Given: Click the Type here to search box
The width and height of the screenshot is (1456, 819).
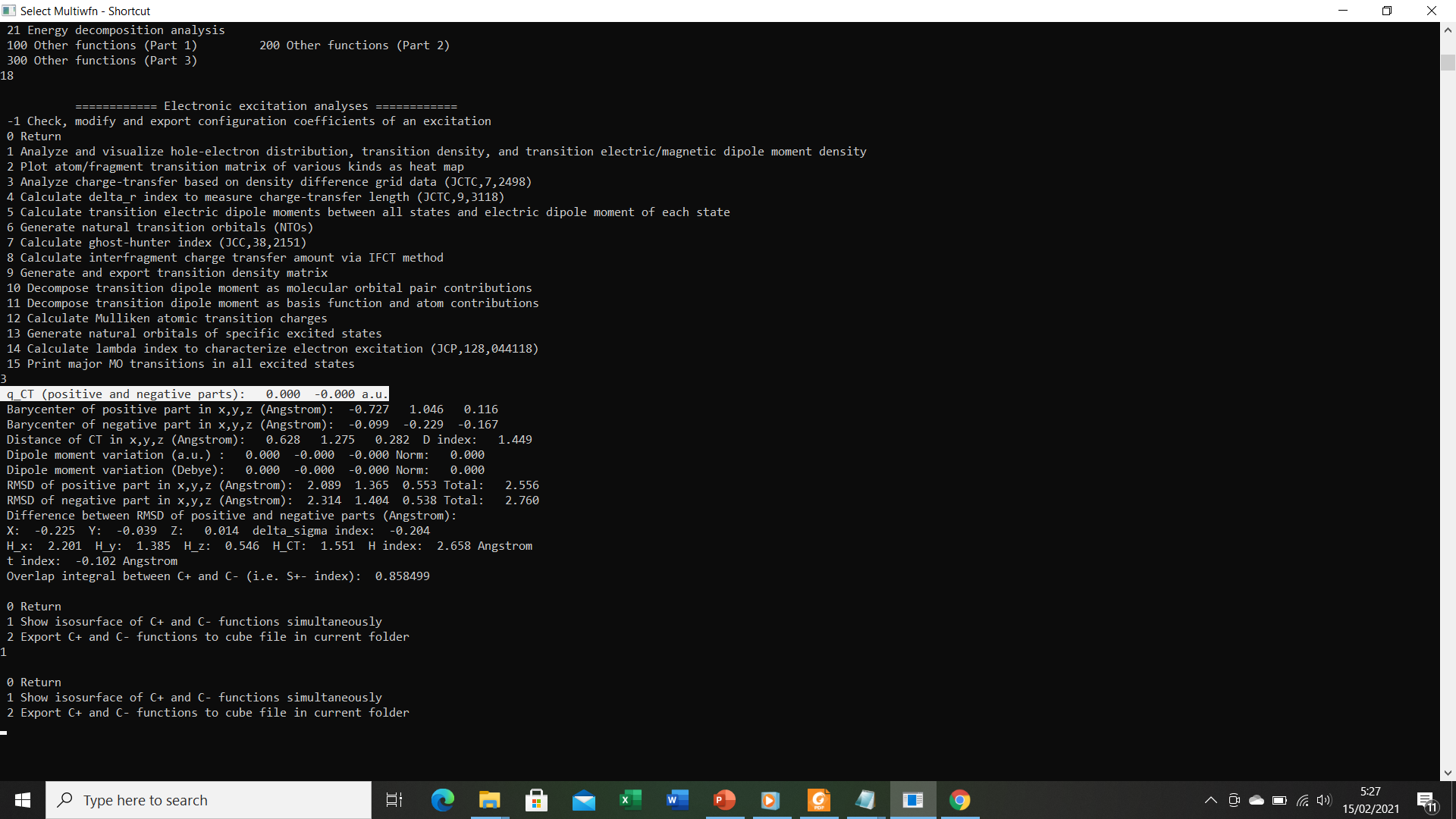Looking at the screenshot, I should click(209, 800).
